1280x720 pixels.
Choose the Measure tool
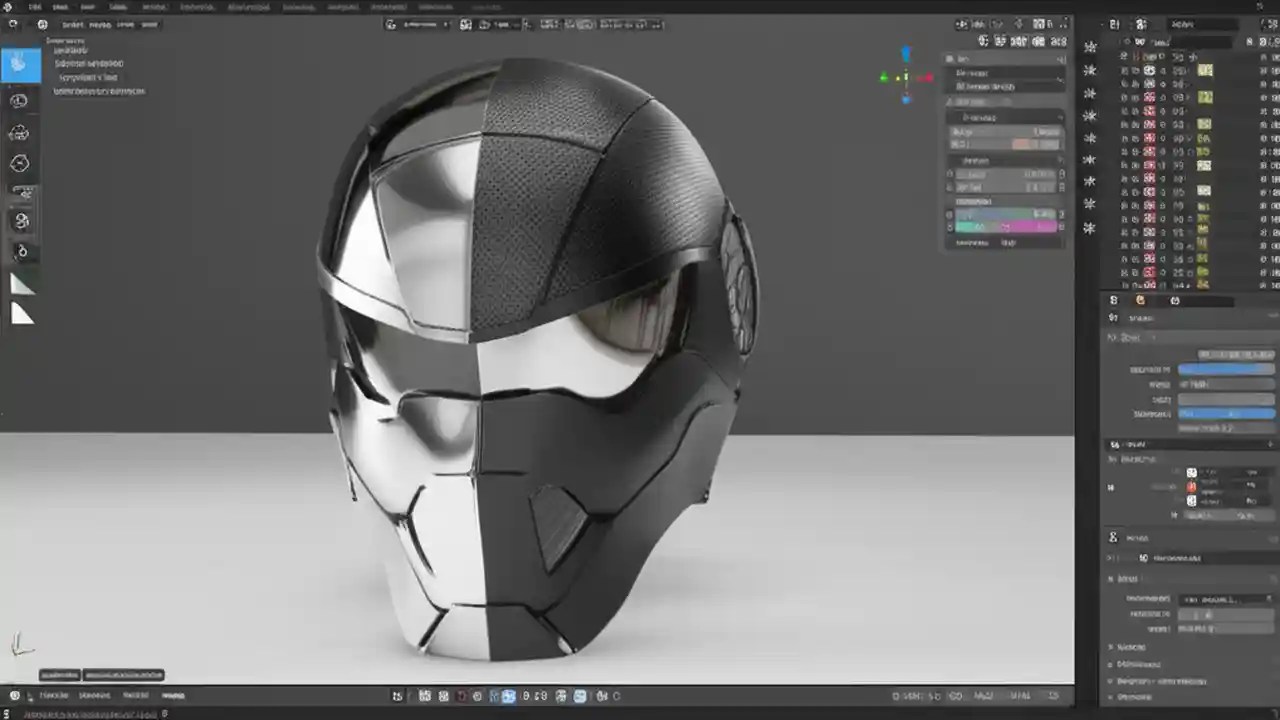(x=20, y=251)
